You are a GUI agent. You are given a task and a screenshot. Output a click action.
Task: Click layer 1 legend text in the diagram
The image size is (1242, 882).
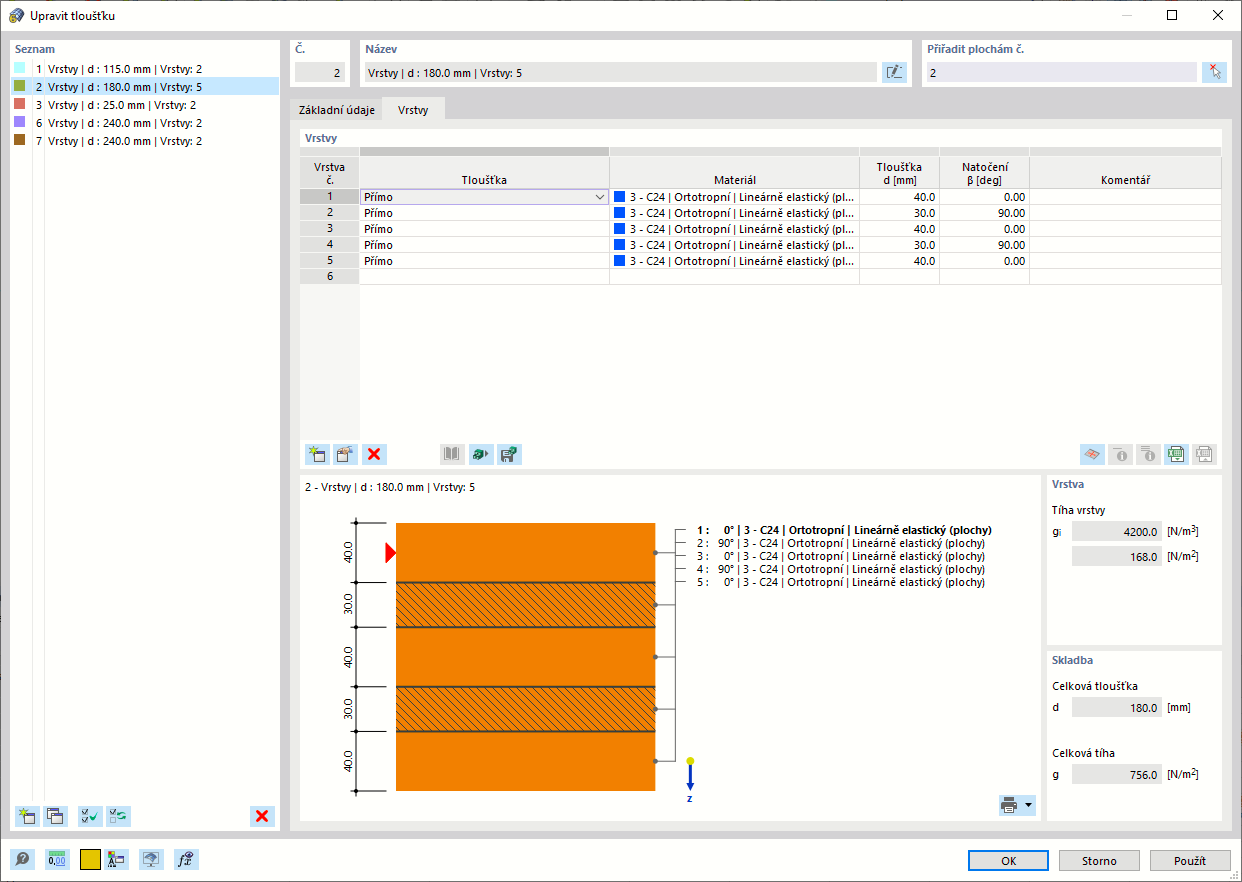coord(844,531)
